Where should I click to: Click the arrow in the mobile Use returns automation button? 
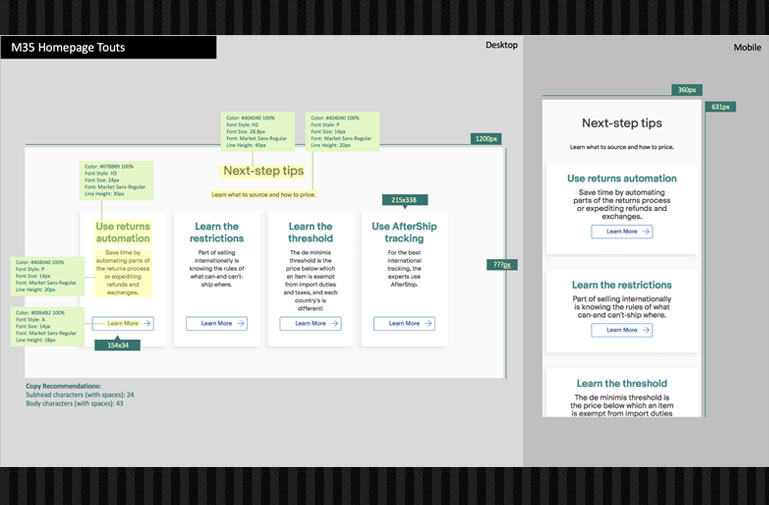(x=645, y=231)
